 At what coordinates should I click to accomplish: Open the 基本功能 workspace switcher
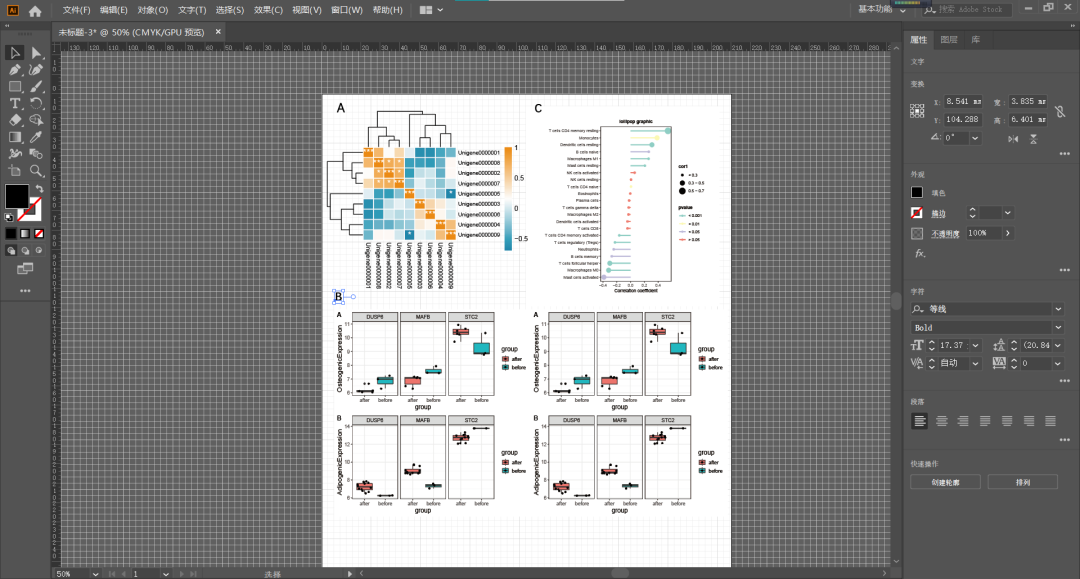point(882,10)
